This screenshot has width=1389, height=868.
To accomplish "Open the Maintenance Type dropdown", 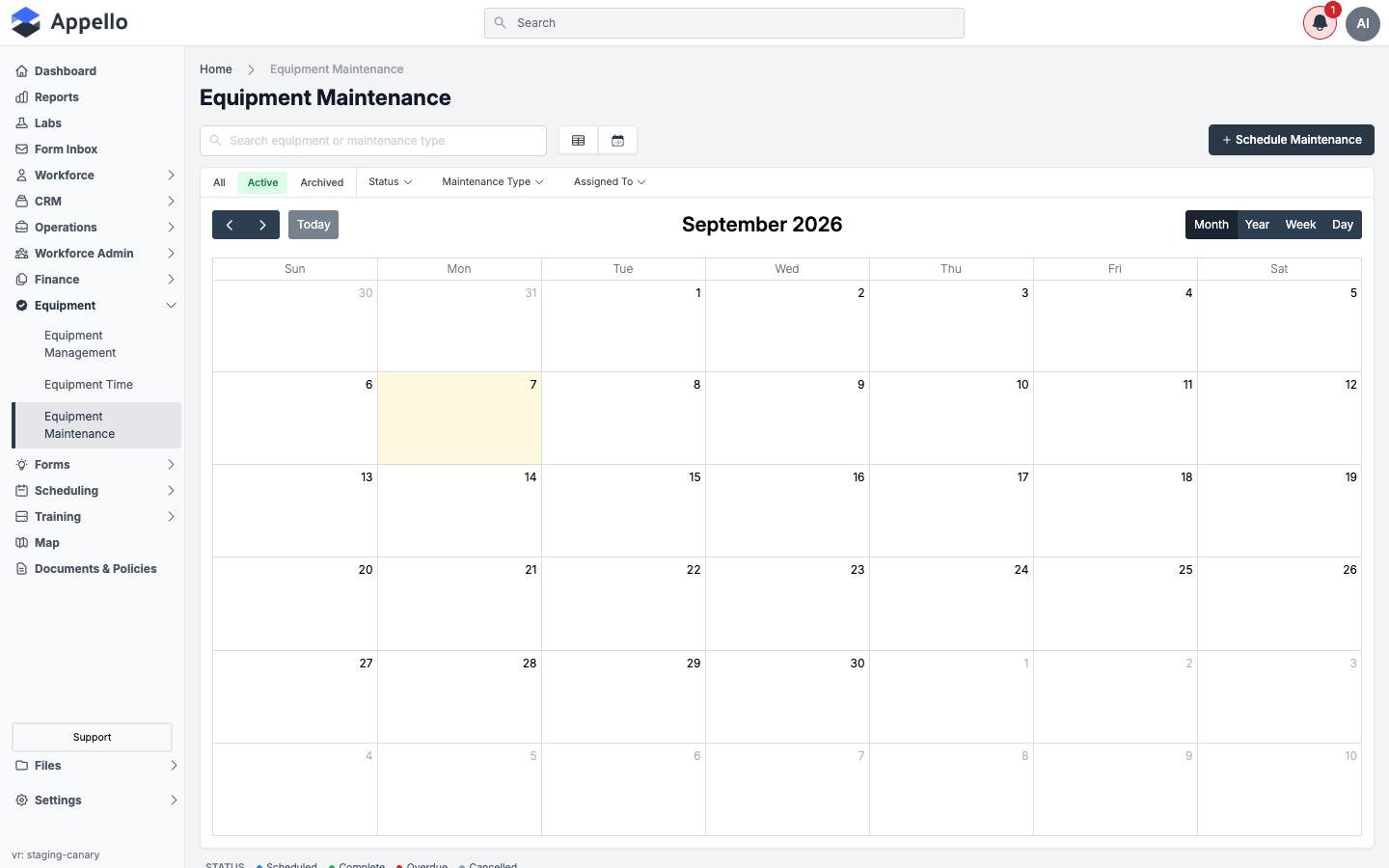I will tap(493, 182).
